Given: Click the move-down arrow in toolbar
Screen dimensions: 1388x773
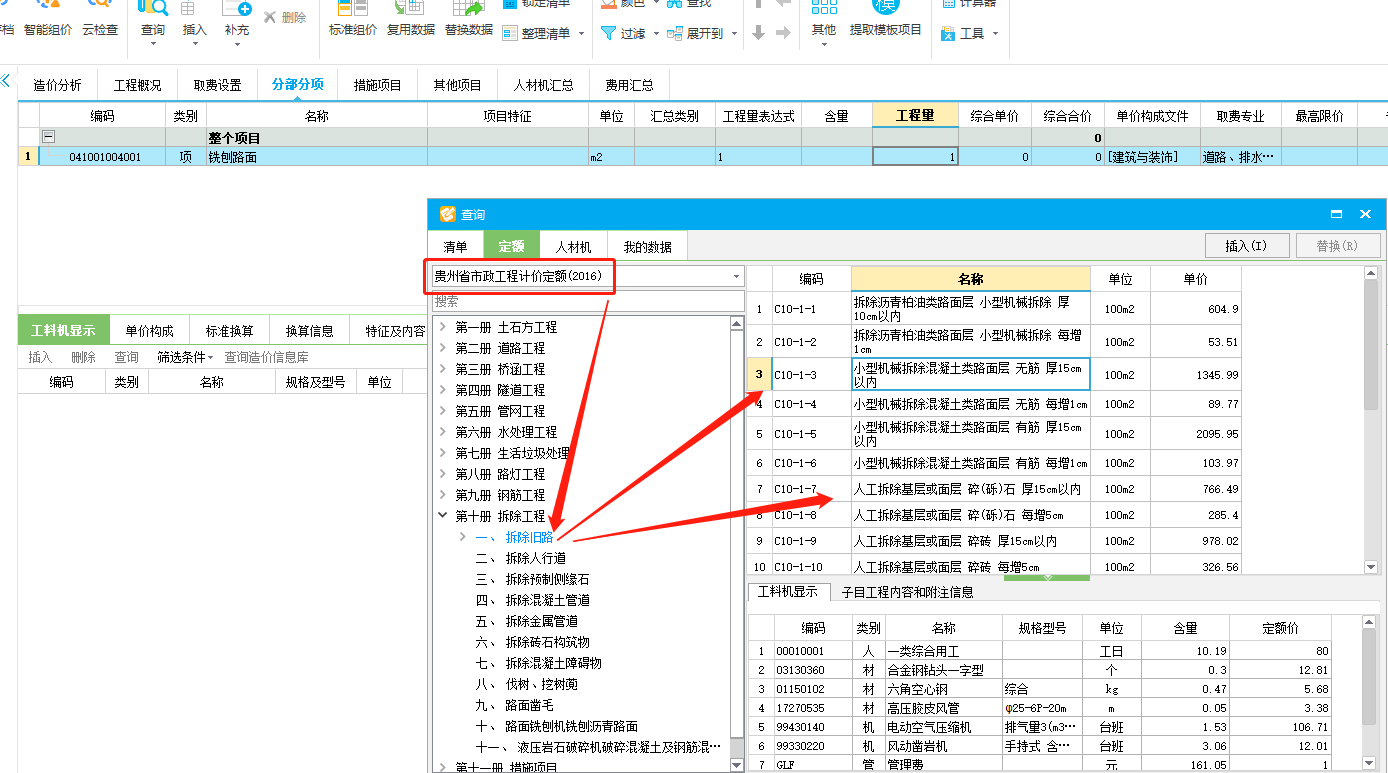Looking at the screenshot, I should click(759, 33).
